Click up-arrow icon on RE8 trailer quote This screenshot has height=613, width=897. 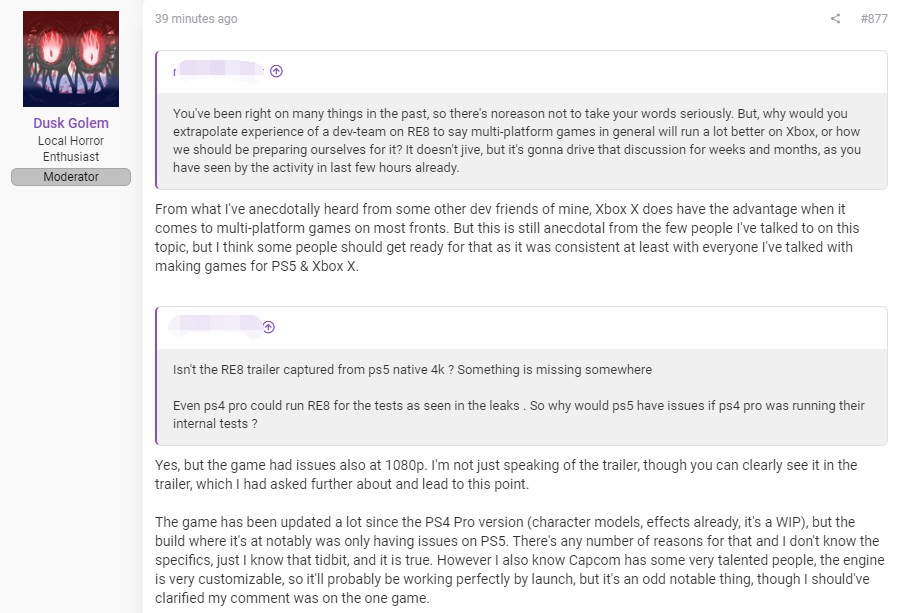(x=269, y=327)
